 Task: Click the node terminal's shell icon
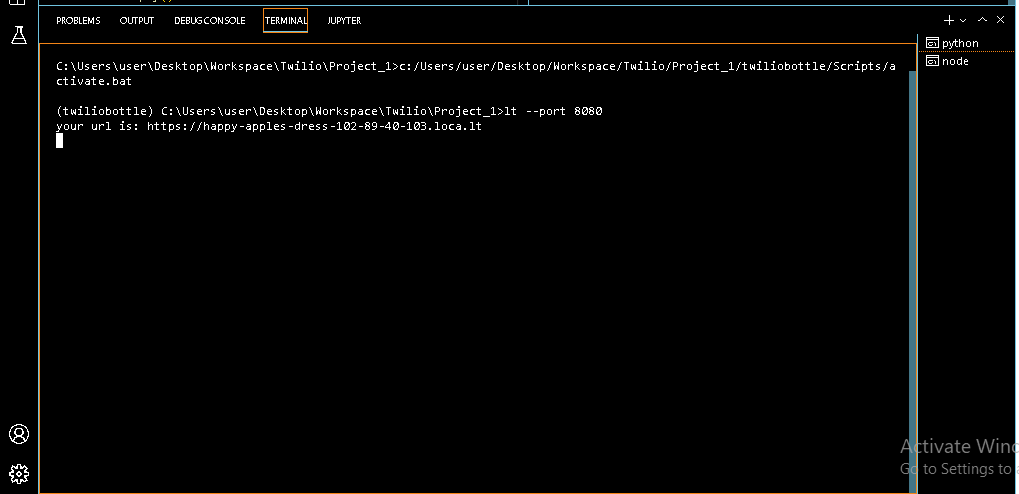click(933, 61)
